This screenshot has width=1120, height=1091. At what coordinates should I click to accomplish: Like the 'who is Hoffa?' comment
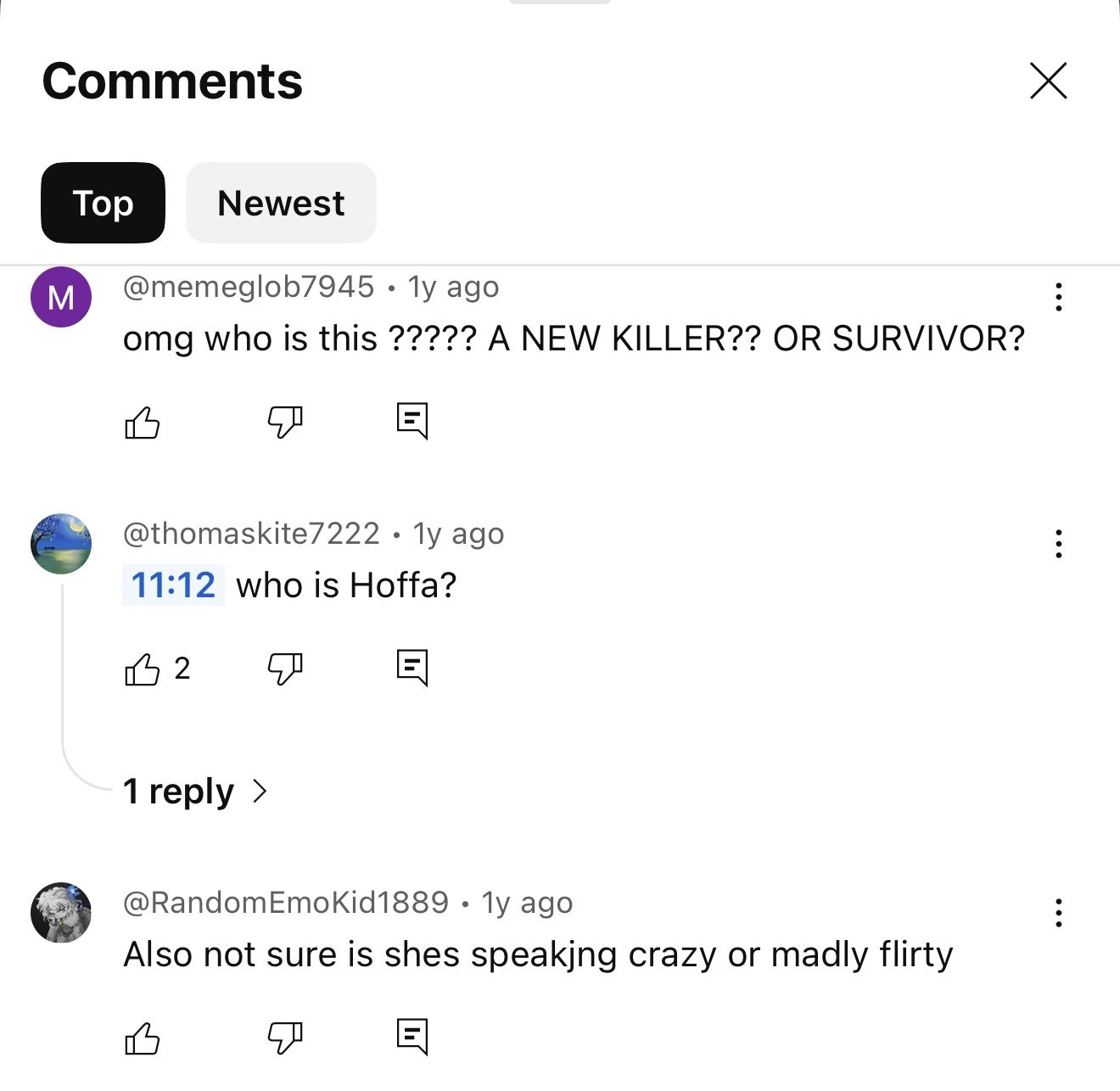click(143, 669)
